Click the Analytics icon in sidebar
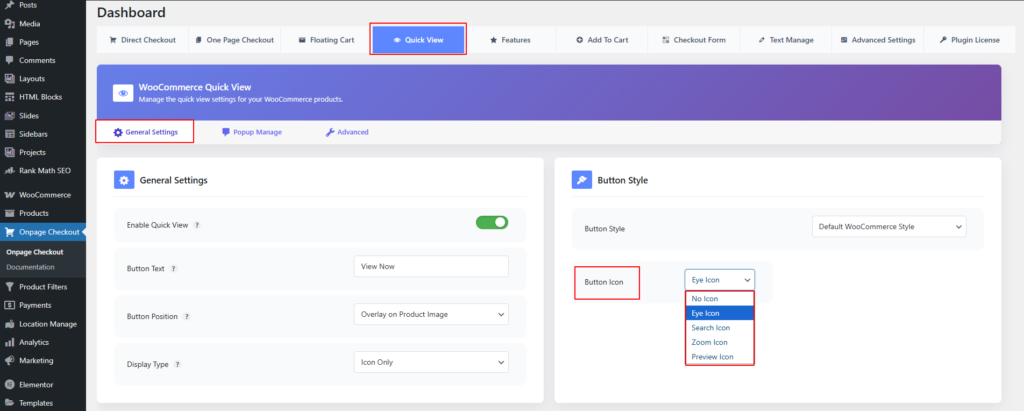The height and width of the screenshot is (411, 1024). (9, 342)
